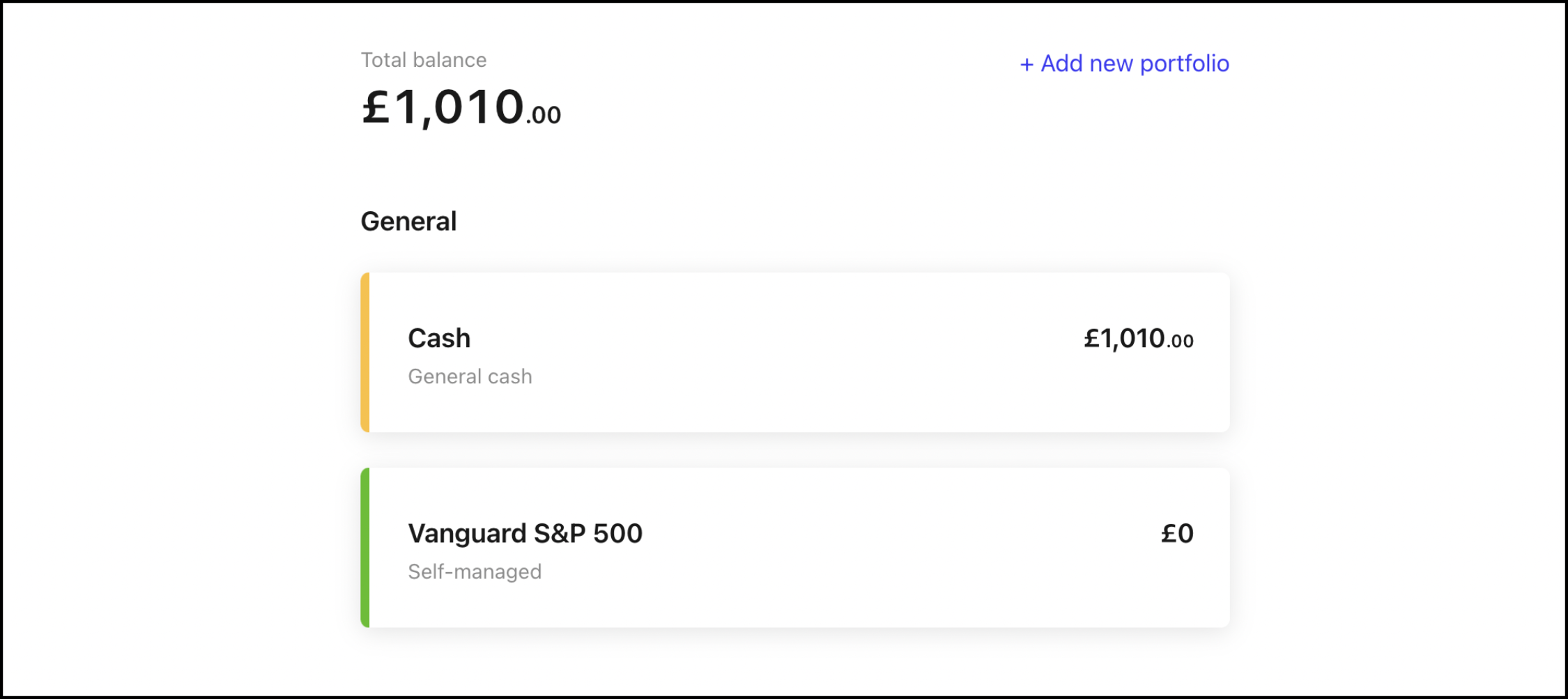Click the General cash subtitle

point(470,376)
